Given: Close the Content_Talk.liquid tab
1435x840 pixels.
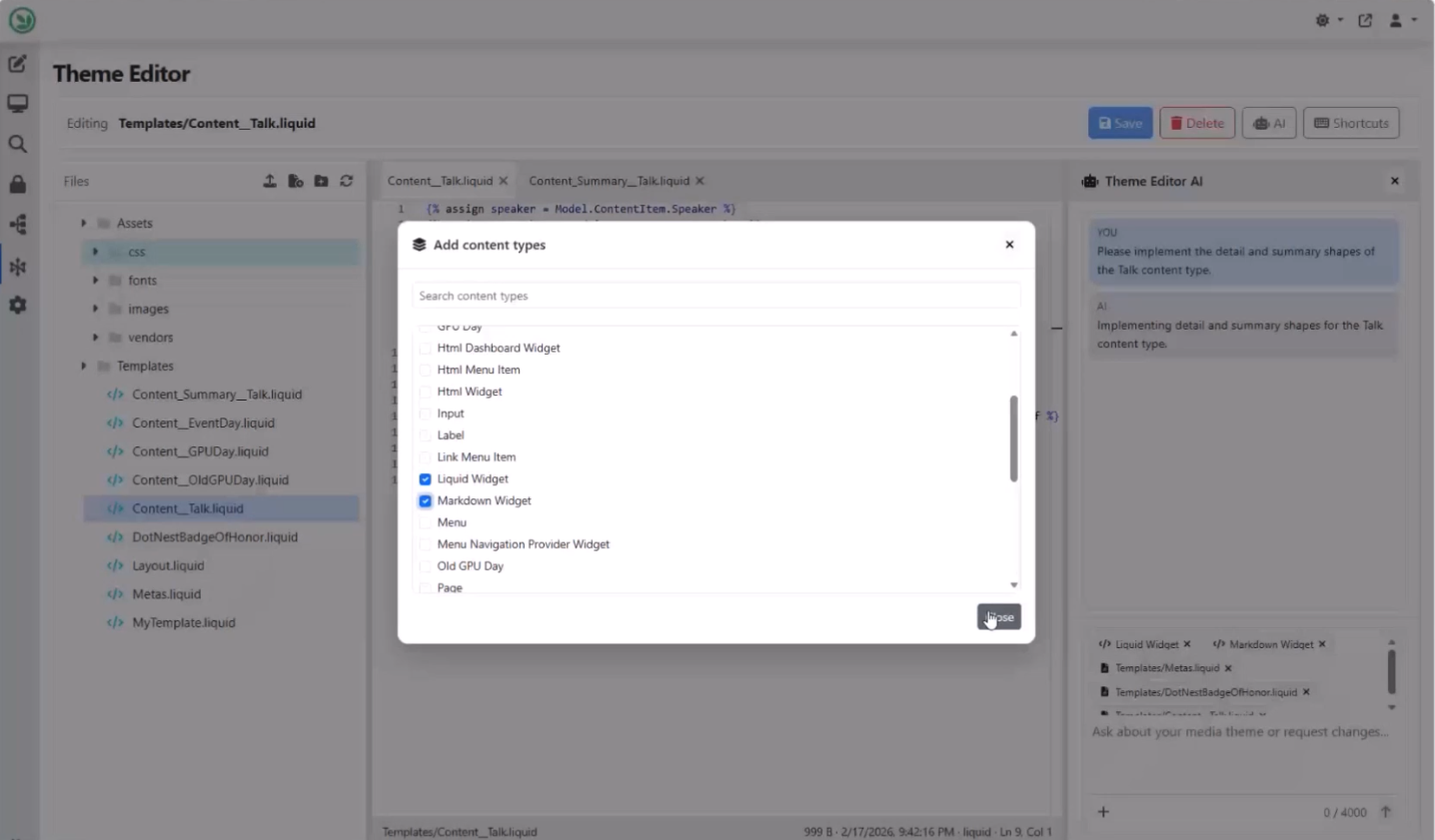Looking at the screenshot, I should click(x=504, y=181).
